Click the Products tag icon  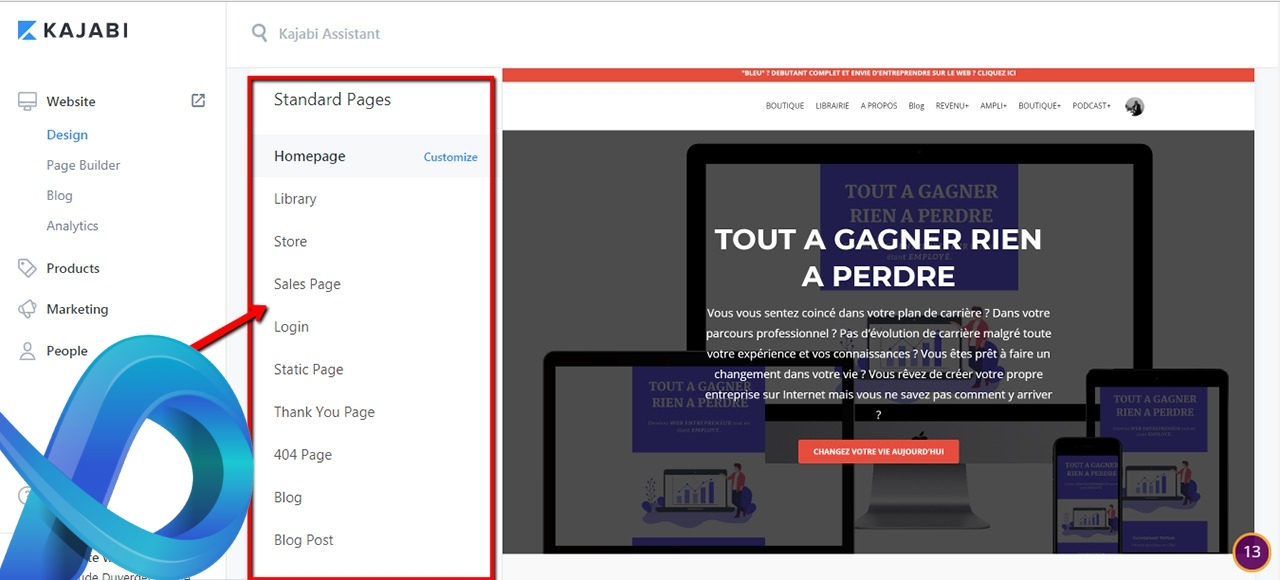(x=27, y=268)
